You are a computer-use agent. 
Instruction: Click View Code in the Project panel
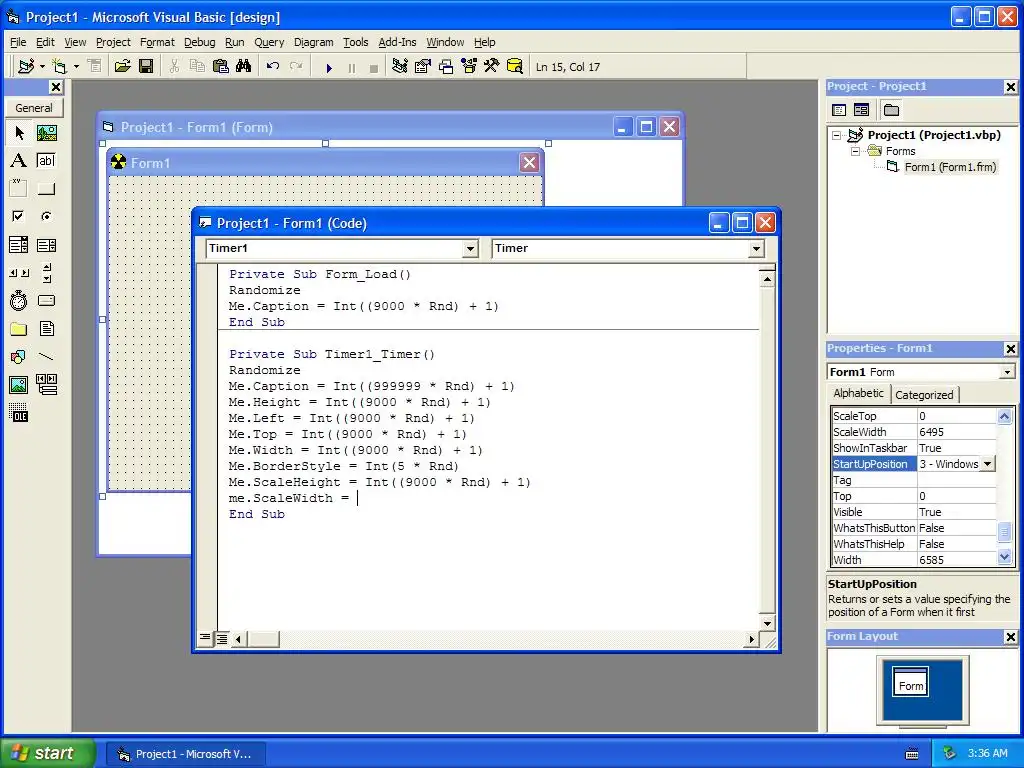pos(839,110)
